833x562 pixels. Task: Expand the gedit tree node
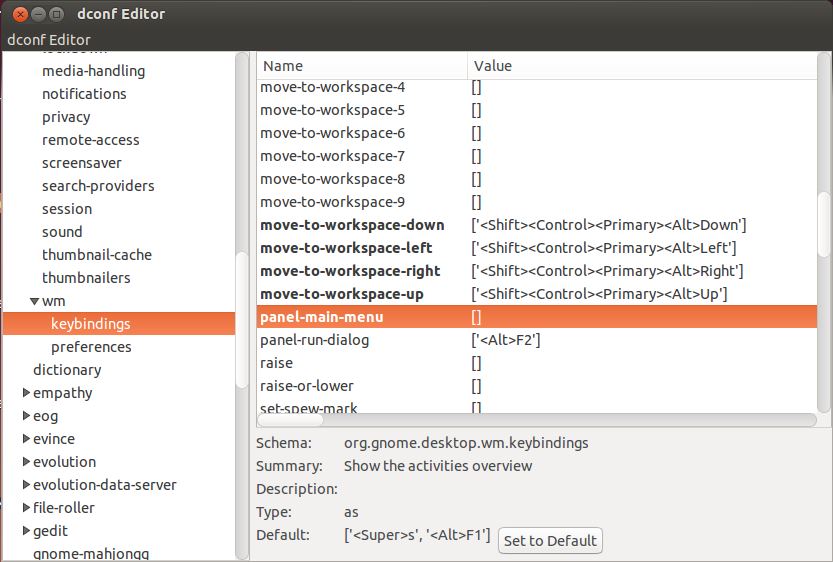coord(26,530)
